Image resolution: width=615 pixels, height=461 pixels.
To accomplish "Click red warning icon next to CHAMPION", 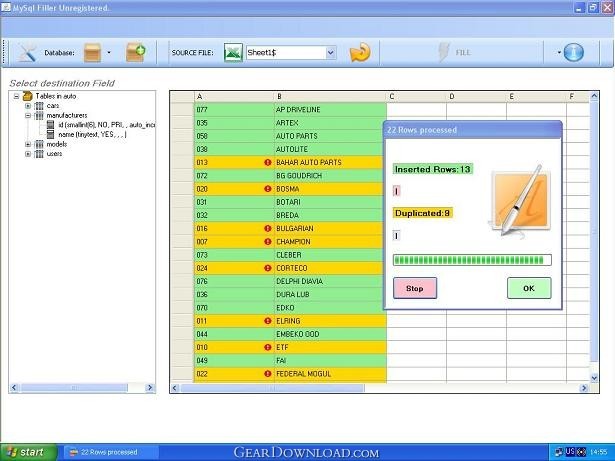I will (268, 241).
